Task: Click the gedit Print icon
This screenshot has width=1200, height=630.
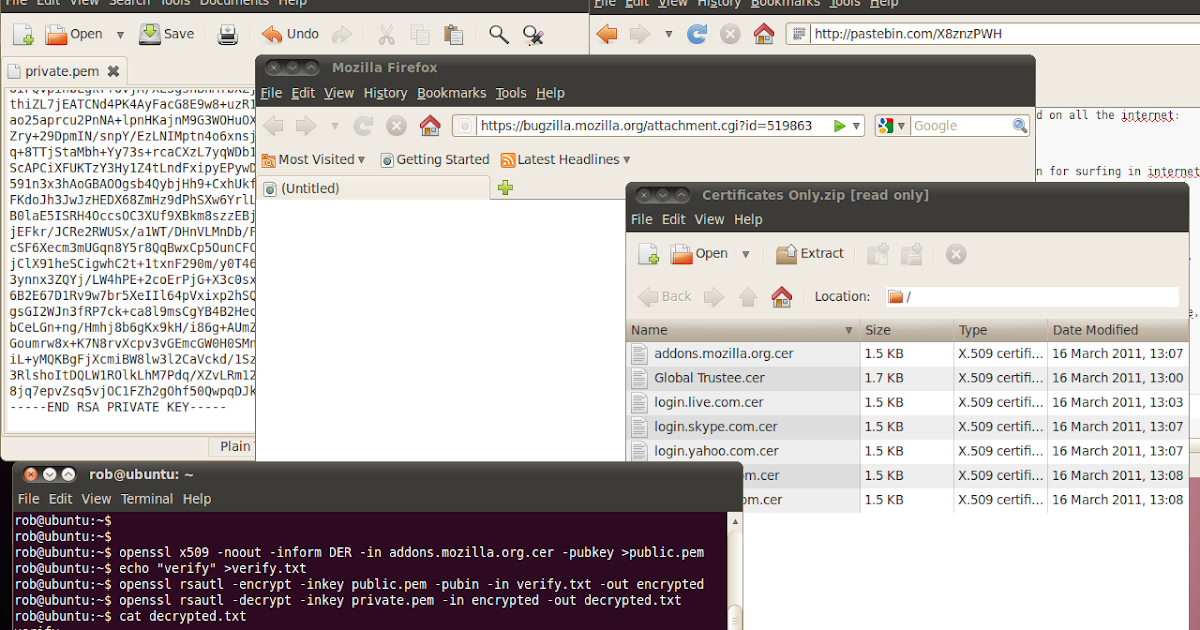Action: [228, 35]
